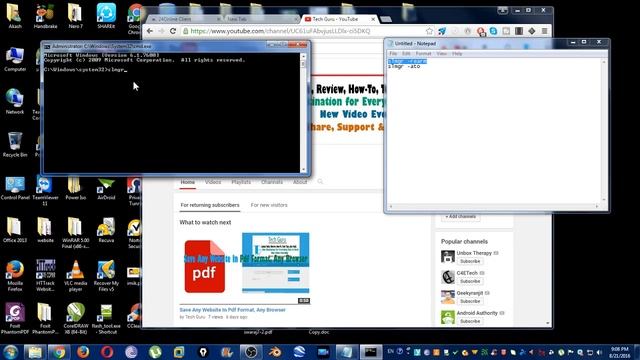Select 'For returning subscribers' view
640x360 pixels.
click(210, 205)
